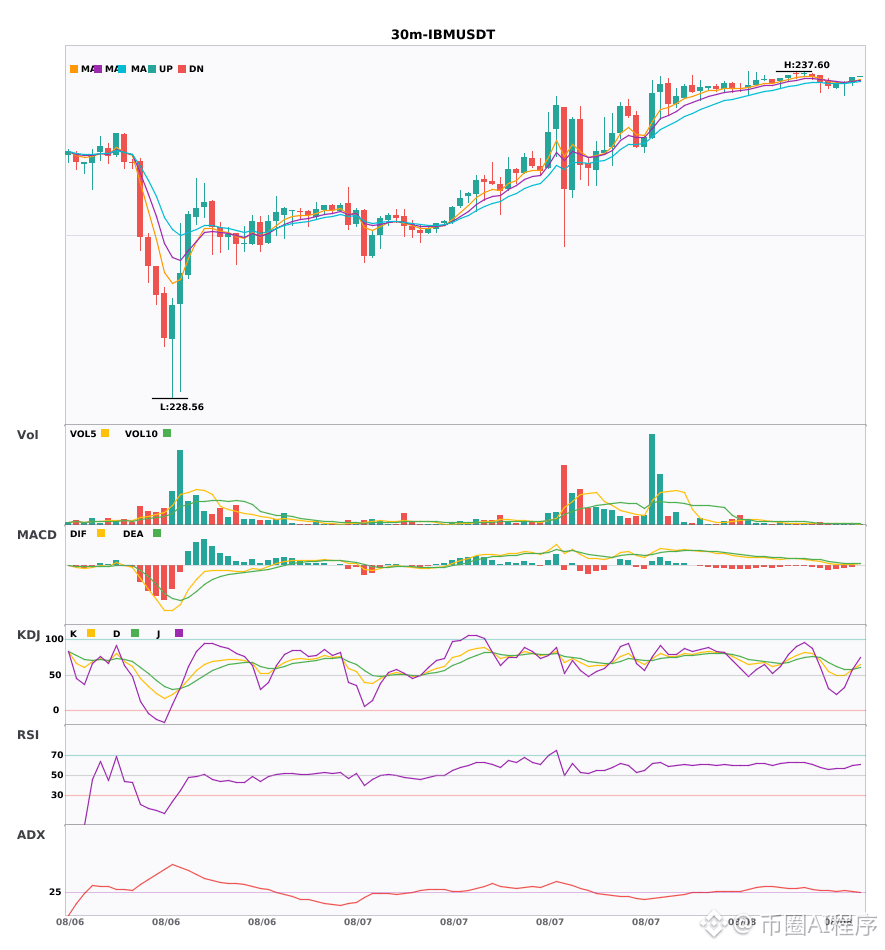This screenshot has height=950, width=885.
Task: Click the VOL5 legend label
Action: coord(83,434)
